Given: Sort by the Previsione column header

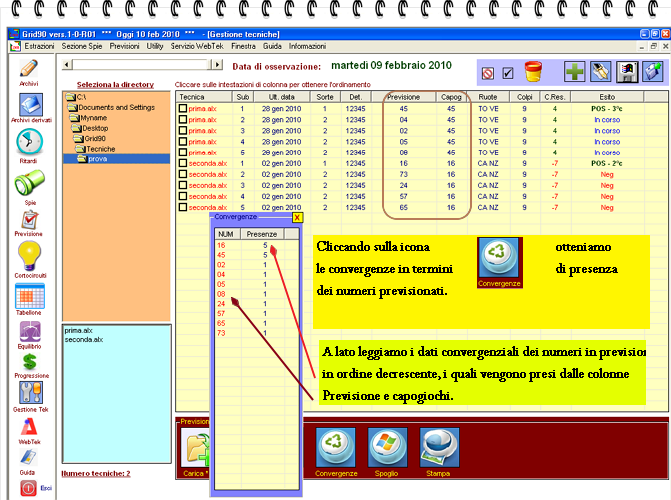Looking at the screenshot, I should (404, 97).
